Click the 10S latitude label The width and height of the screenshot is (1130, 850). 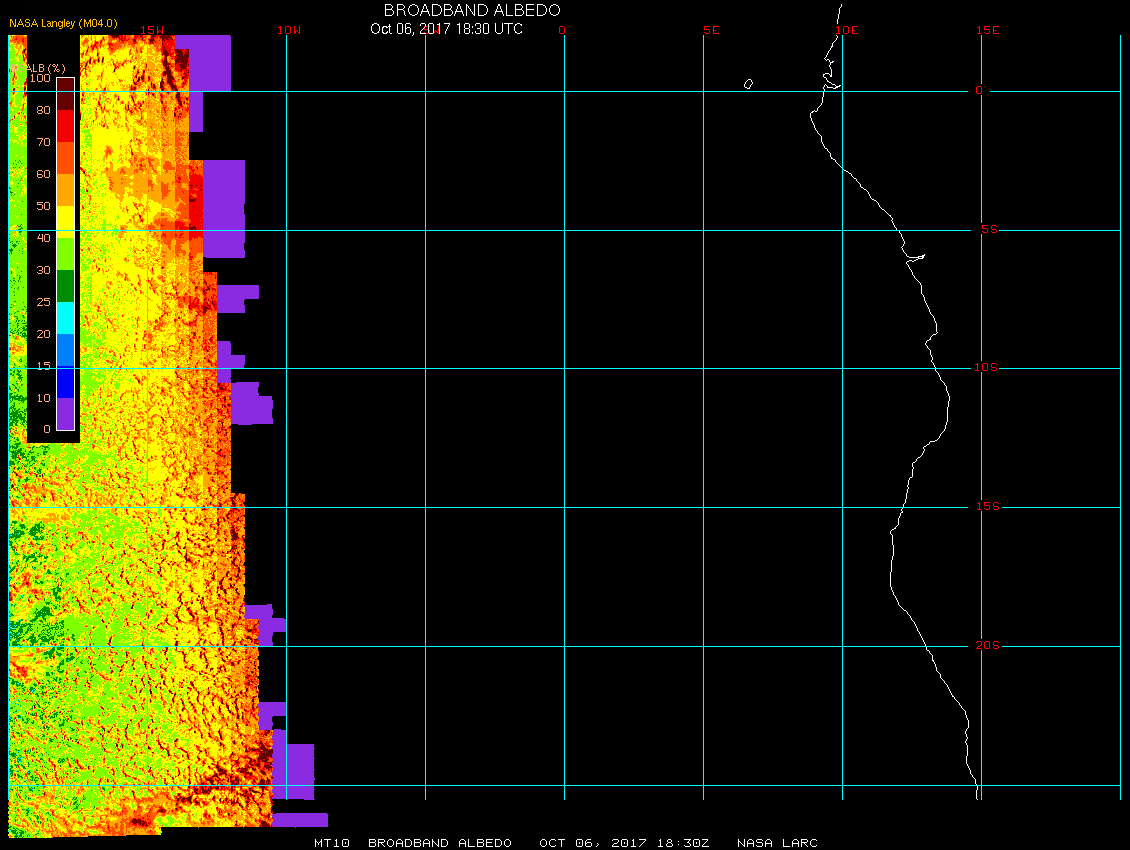[986, 368]
